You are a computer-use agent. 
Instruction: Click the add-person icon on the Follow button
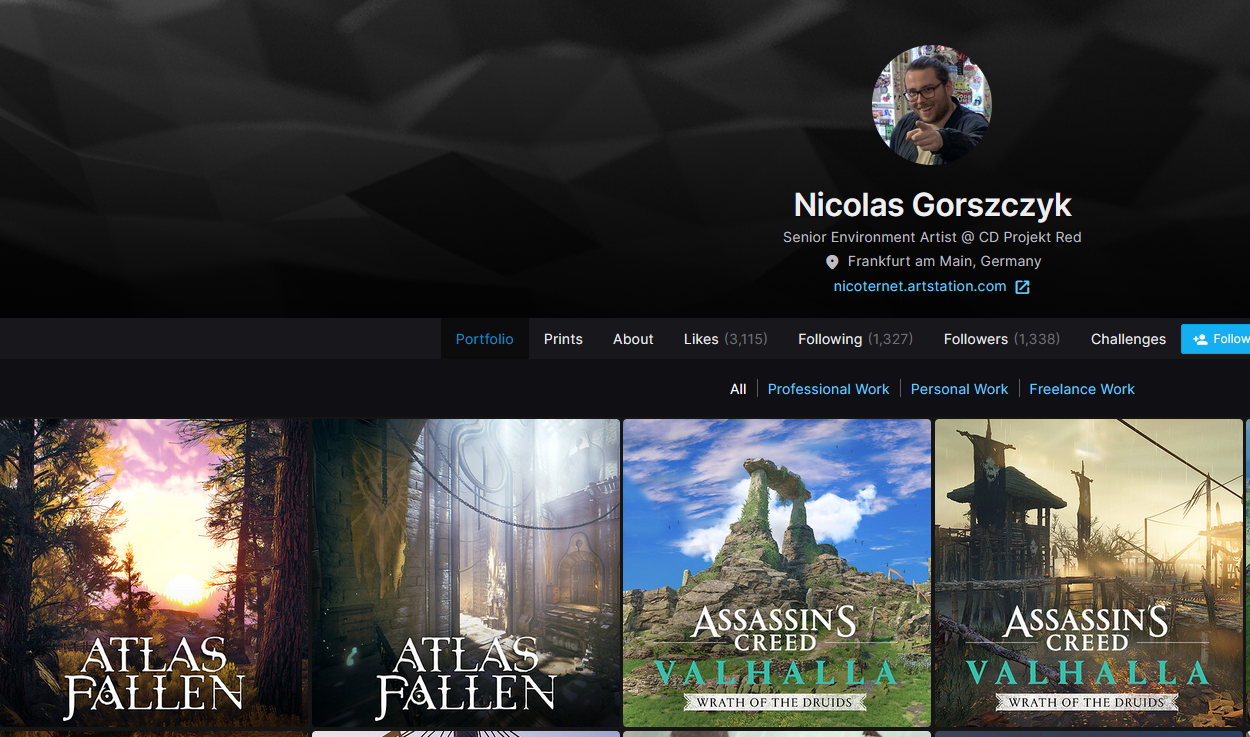click(x=1200, y=339)
